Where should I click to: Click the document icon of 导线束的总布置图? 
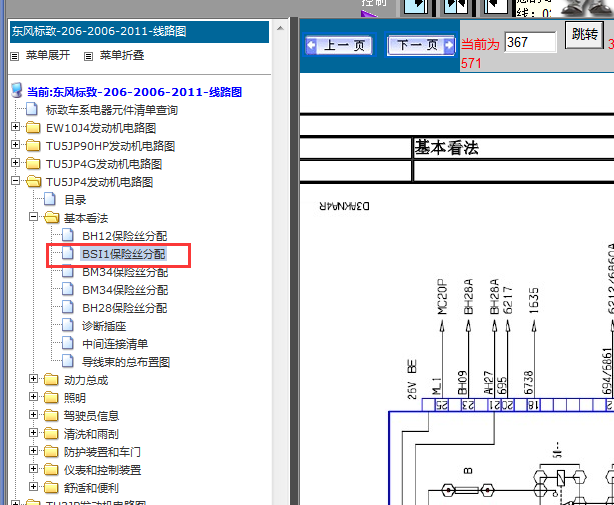[68, 361]
